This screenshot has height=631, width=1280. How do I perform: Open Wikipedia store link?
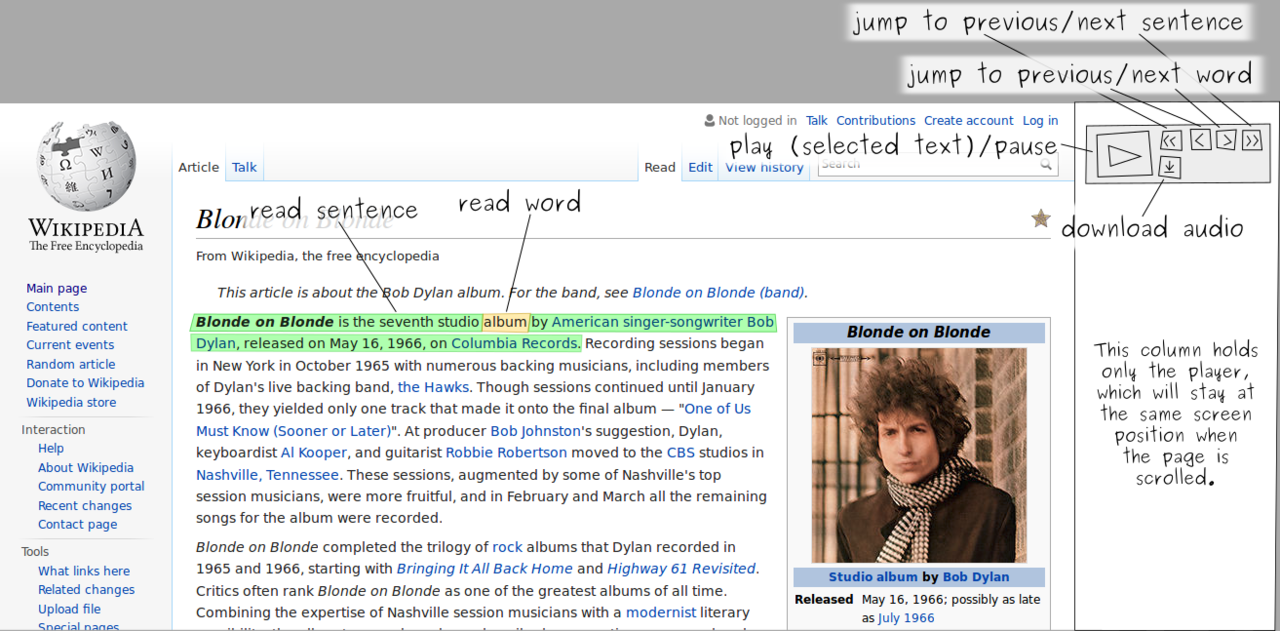(x=71, y=402)
